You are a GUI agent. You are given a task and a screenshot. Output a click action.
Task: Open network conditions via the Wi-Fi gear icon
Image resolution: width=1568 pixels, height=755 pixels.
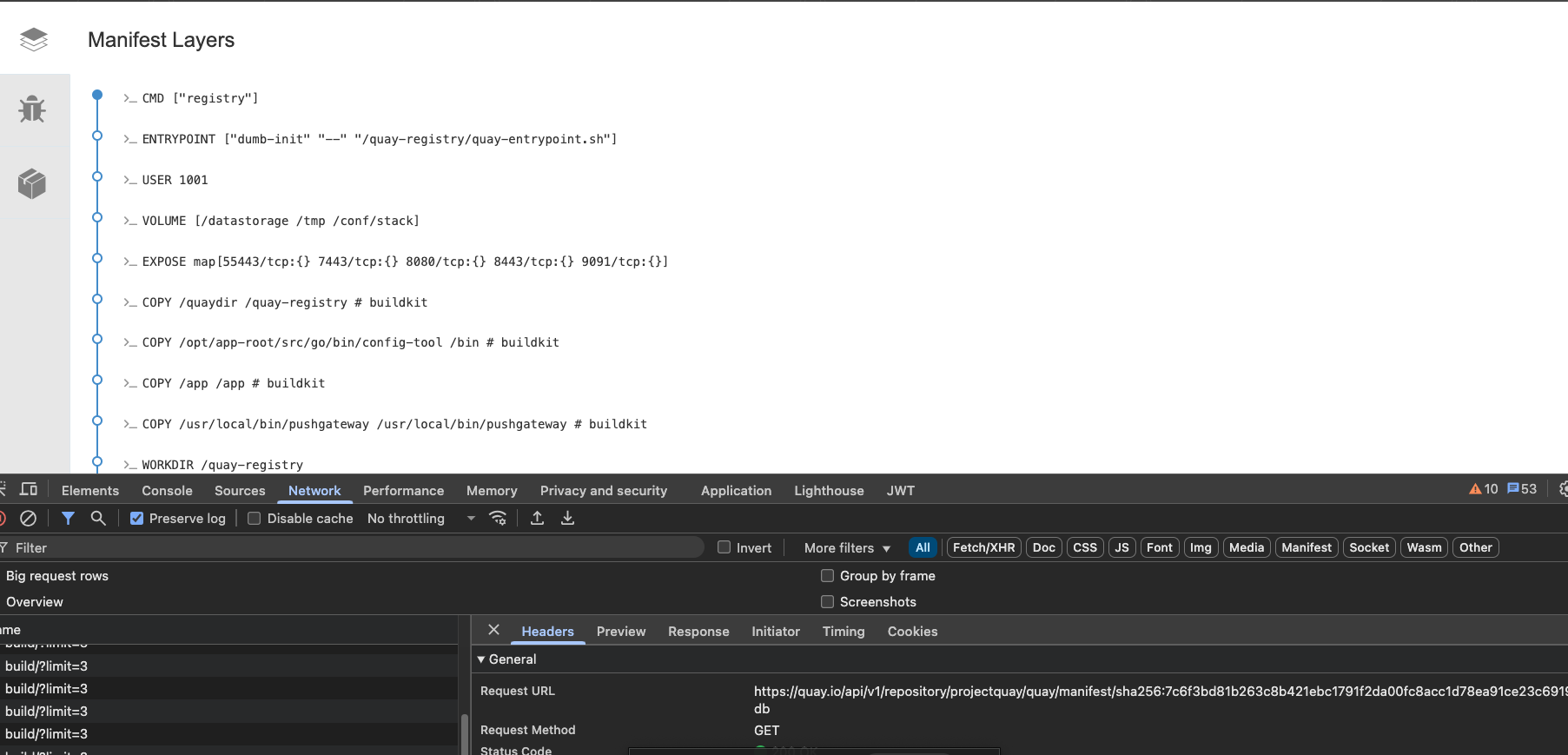pos(498,518)
